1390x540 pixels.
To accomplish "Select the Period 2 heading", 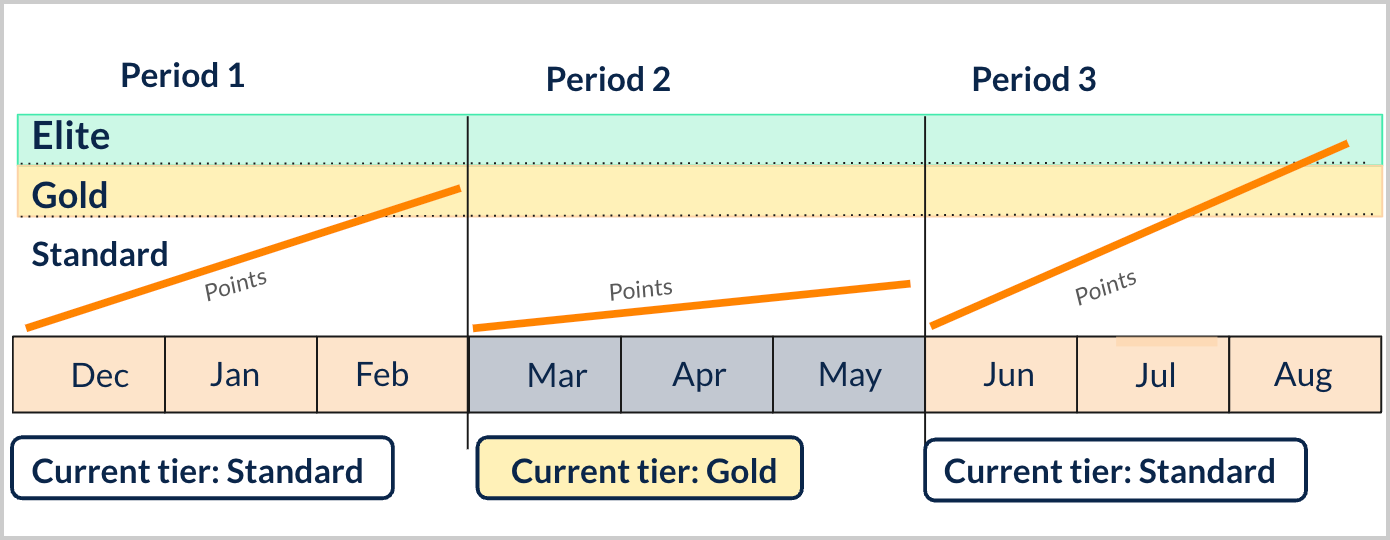I will [608, 79].
